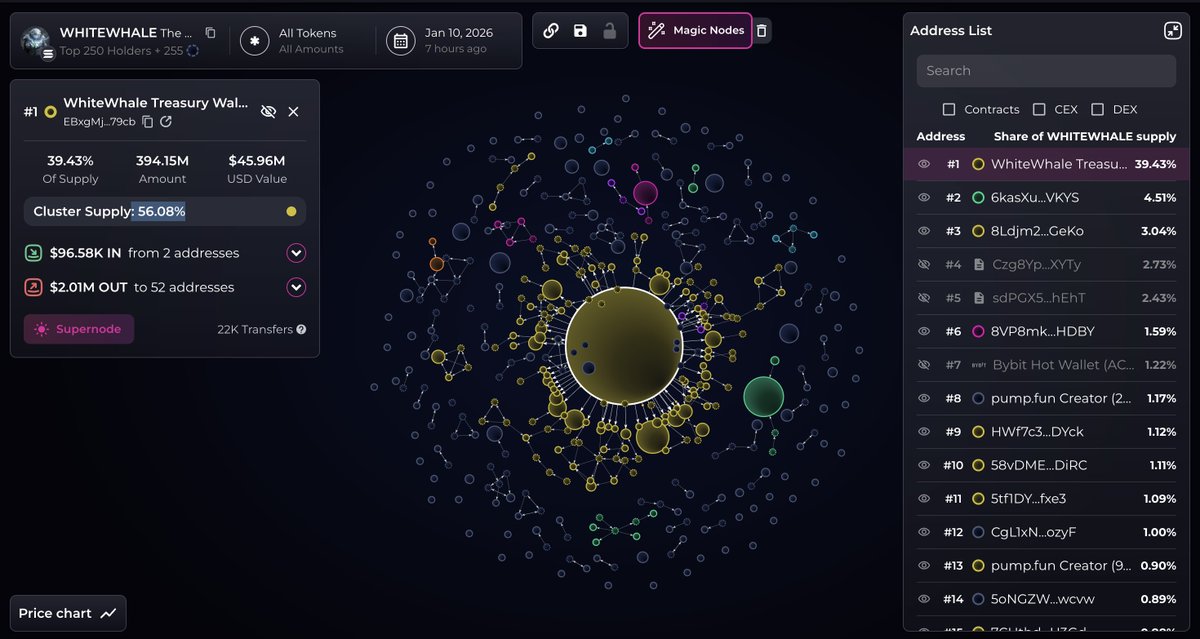
Task: Click the red OUT transfers icon
Action: coord(33,287)
